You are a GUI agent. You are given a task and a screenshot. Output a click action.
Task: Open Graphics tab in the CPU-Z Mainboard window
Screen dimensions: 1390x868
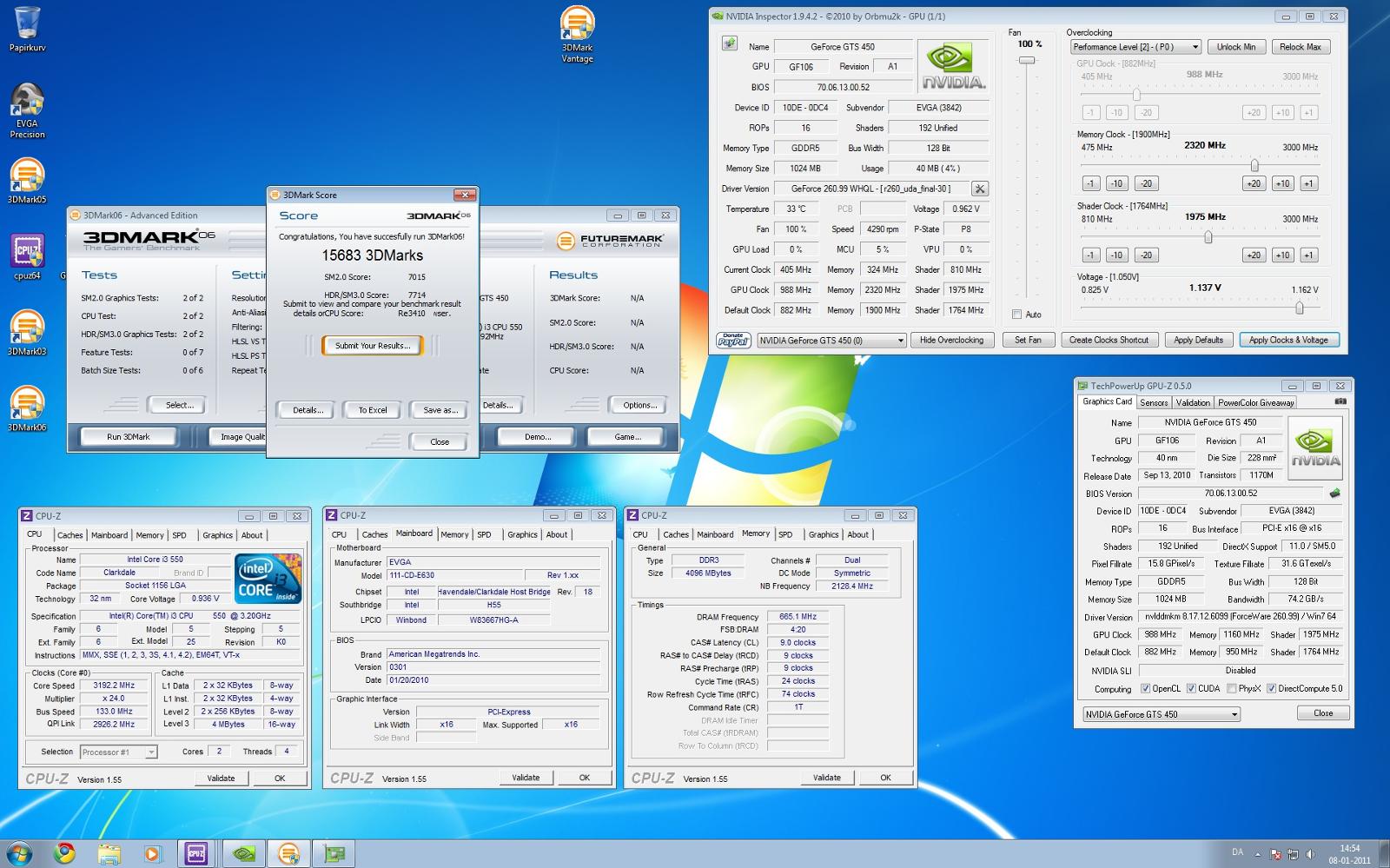click(x=522, y=534)
